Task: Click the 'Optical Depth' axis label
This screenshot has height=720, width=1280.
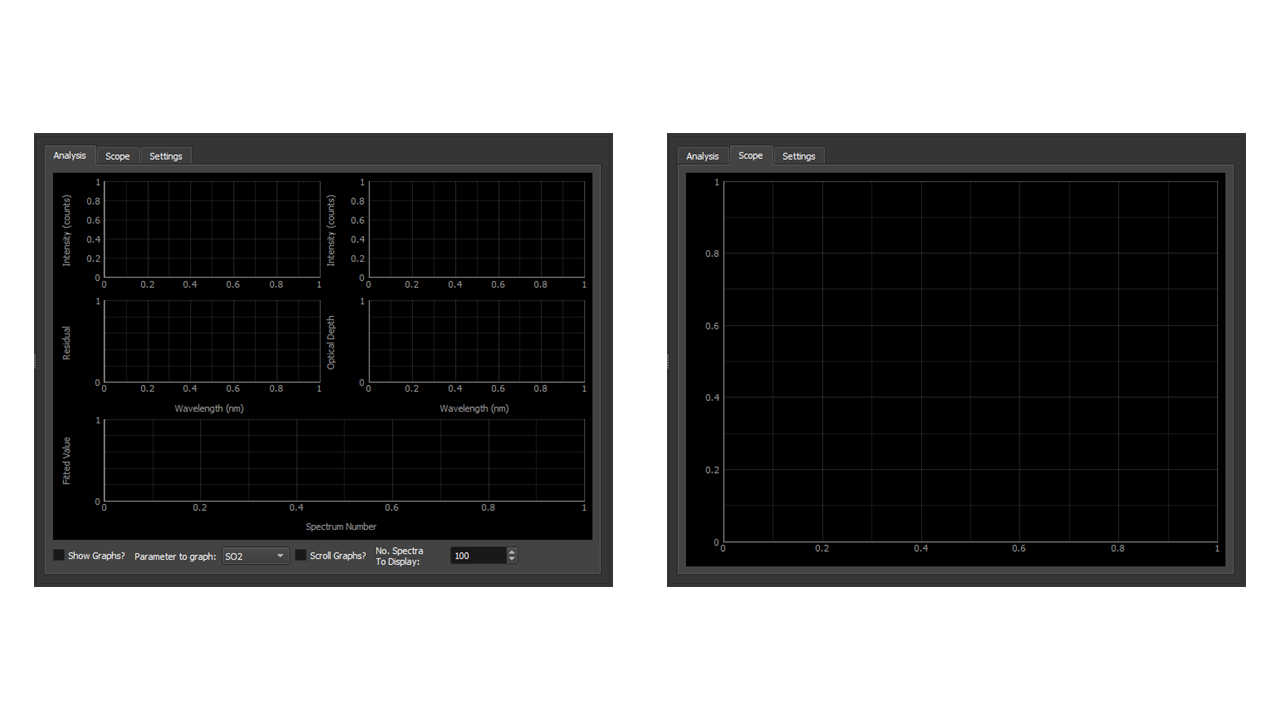Action: click(x=331, y=342)
